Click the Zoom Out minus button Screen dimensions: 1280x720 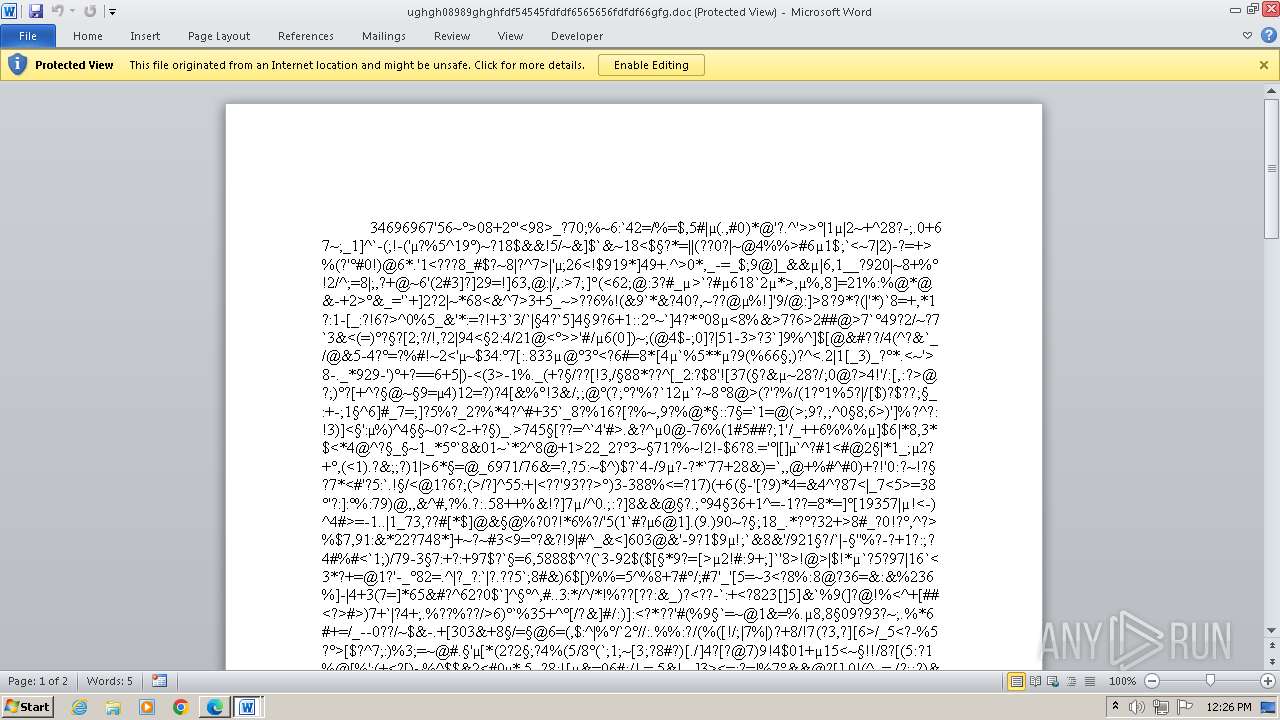pyautogui.click(x=1151, y=681)
